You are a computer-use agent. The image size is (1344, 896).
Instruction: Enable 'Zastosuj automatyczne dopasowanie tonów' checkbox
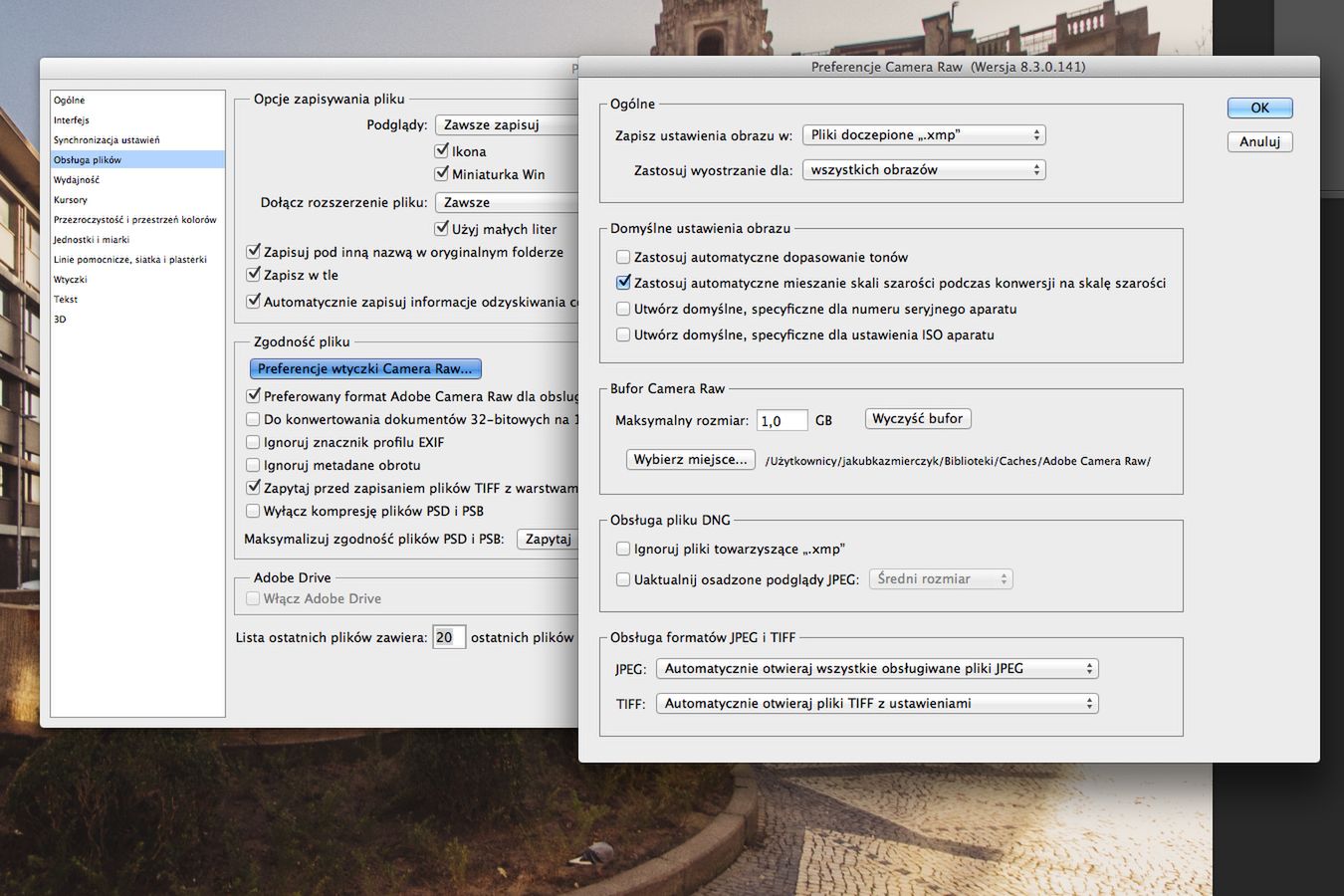[x=623, y=258]
